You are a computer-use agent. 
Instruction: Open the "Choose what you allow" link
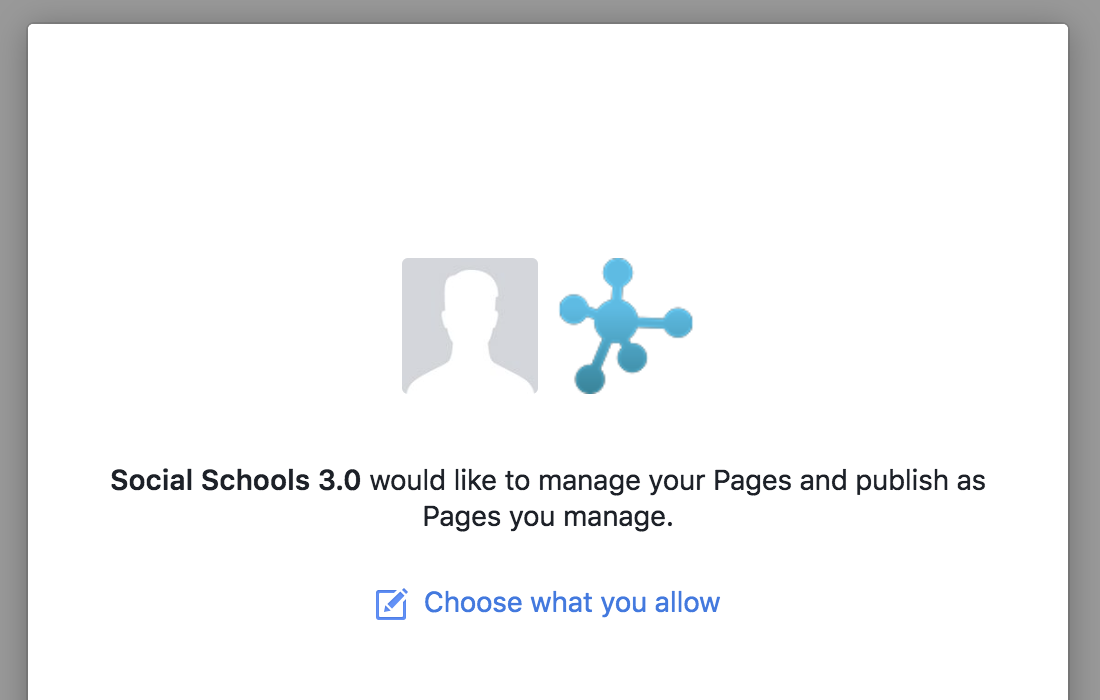click(571, 603)
